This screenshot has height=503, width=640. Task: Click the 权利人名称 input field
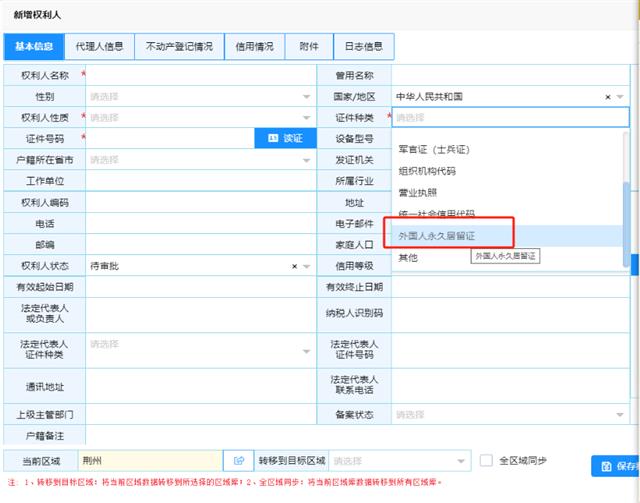coord(200,75)
